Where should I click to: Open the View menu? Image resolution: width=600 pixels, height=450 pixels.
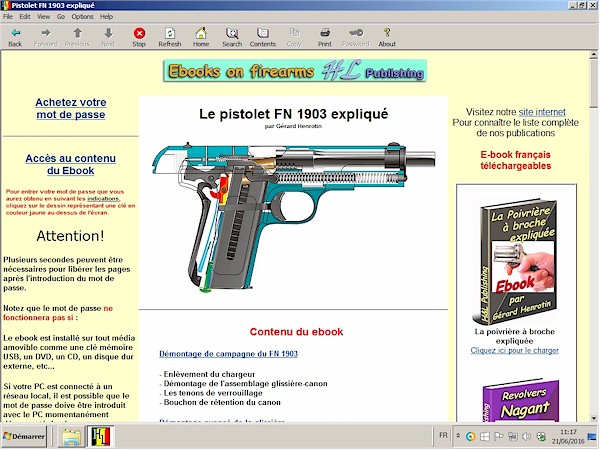(44, 16)
